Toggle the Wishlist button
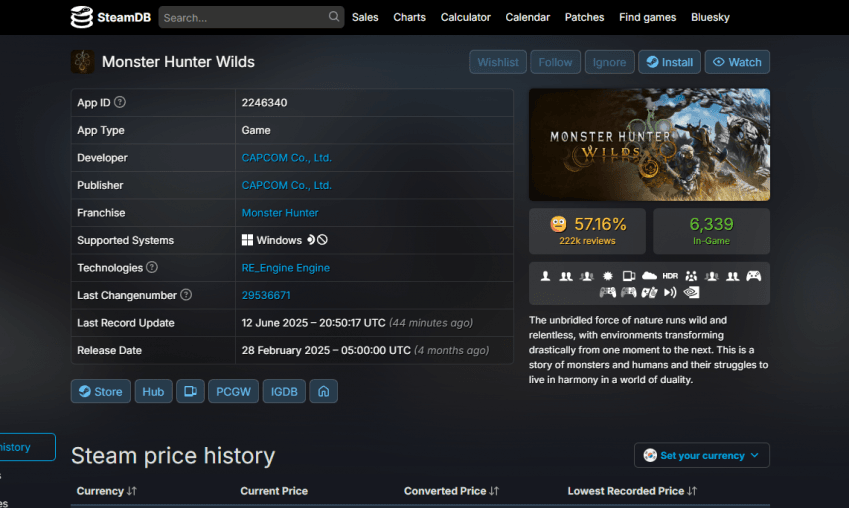 (x=498, y=62)
